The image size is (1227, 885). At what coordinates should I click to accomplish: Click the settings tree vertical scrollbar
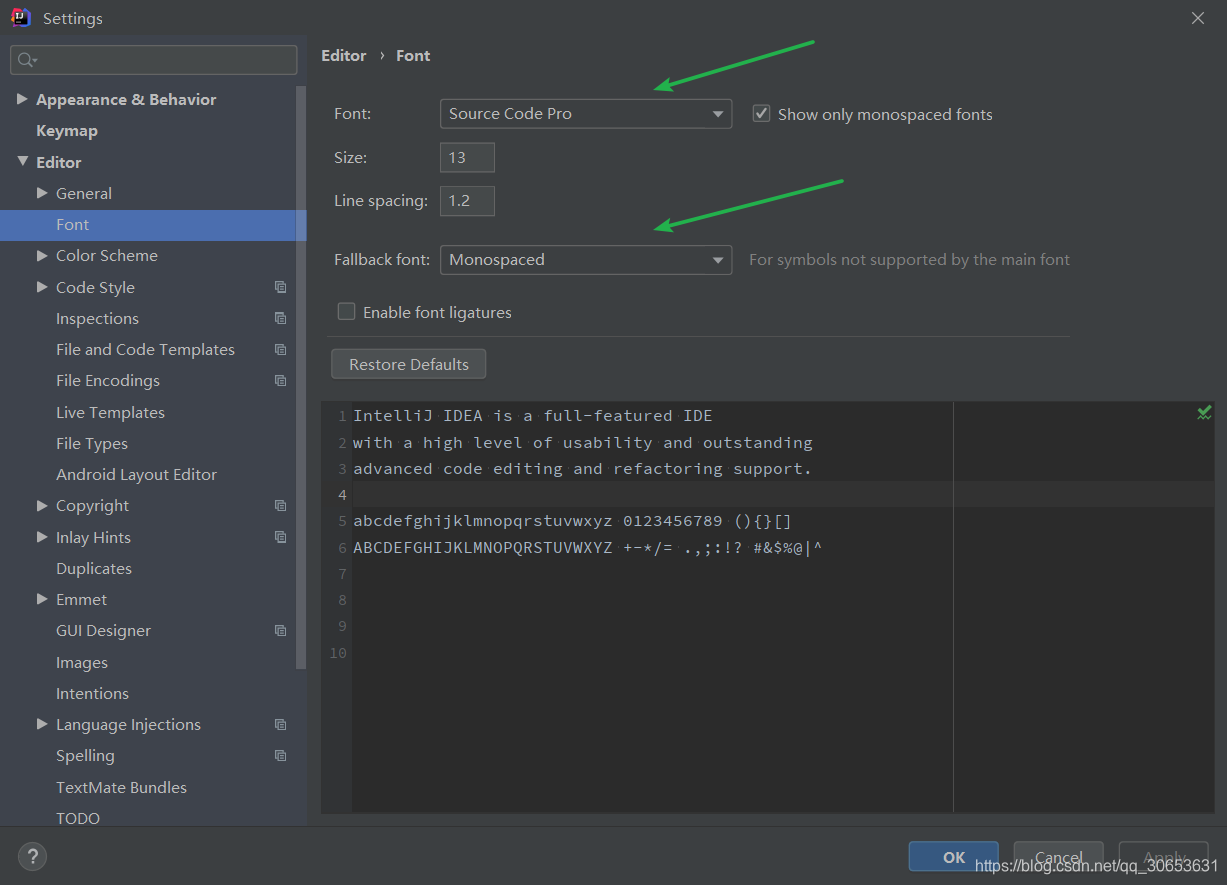301,376
